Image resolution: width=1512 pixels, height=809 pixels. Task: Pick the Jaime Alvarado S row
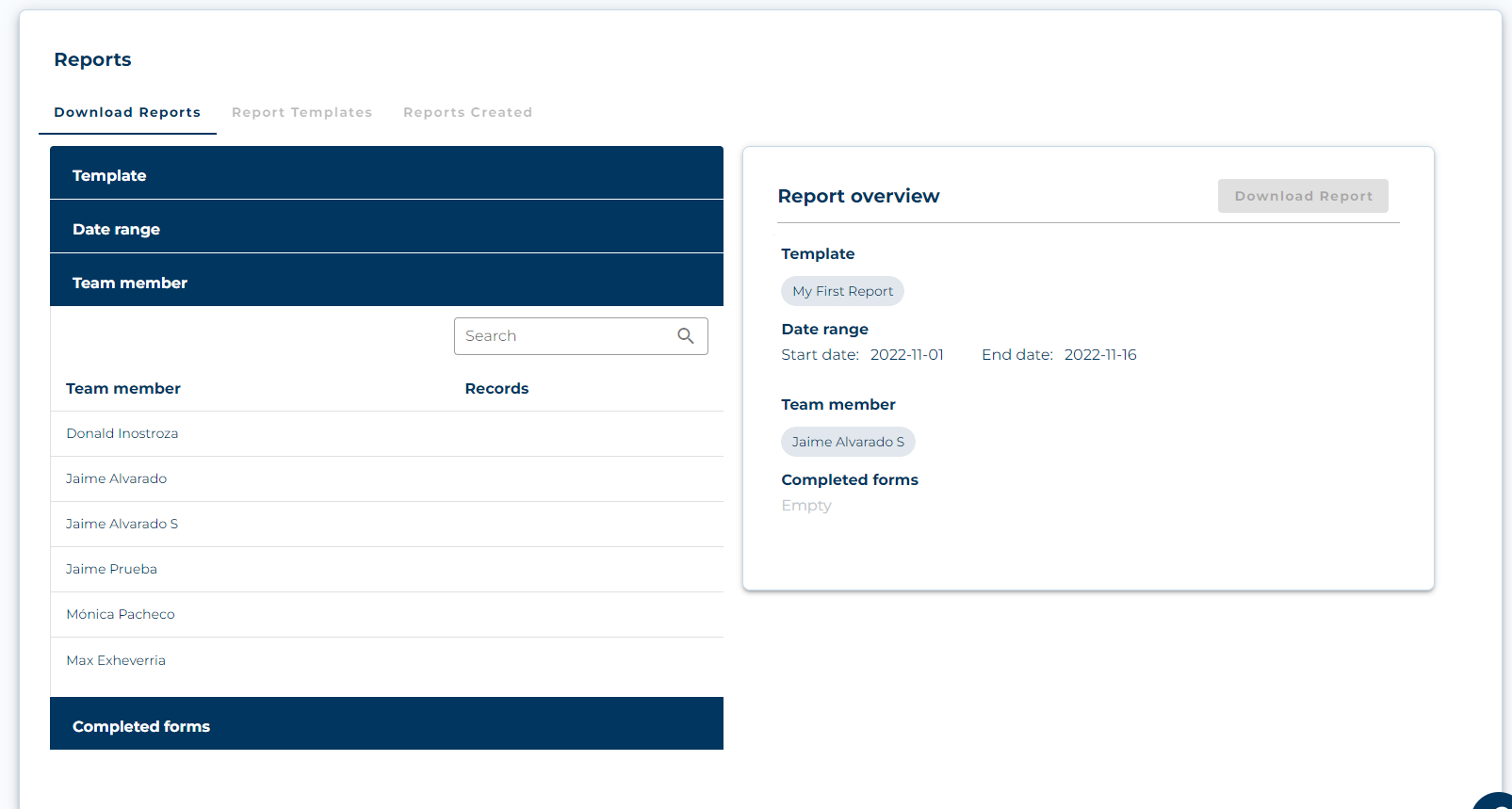coord(122,524)
